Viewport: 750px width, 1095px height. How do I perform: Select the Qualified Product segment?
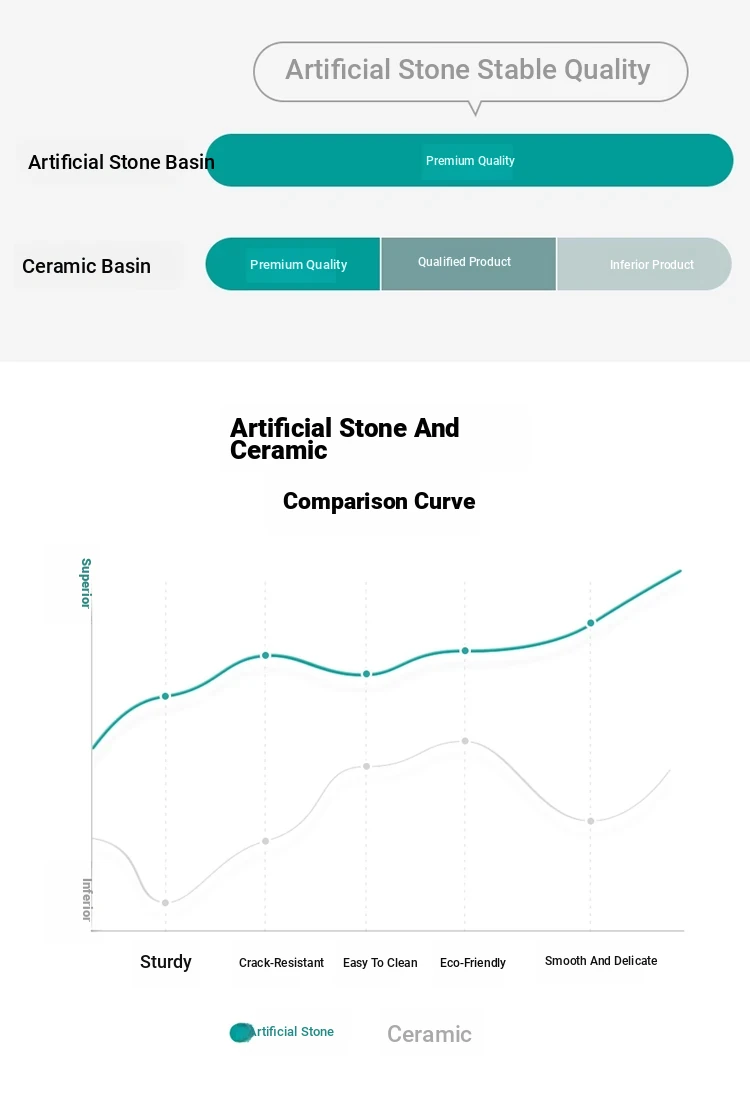pyautogui.click(x=469, y=264)
